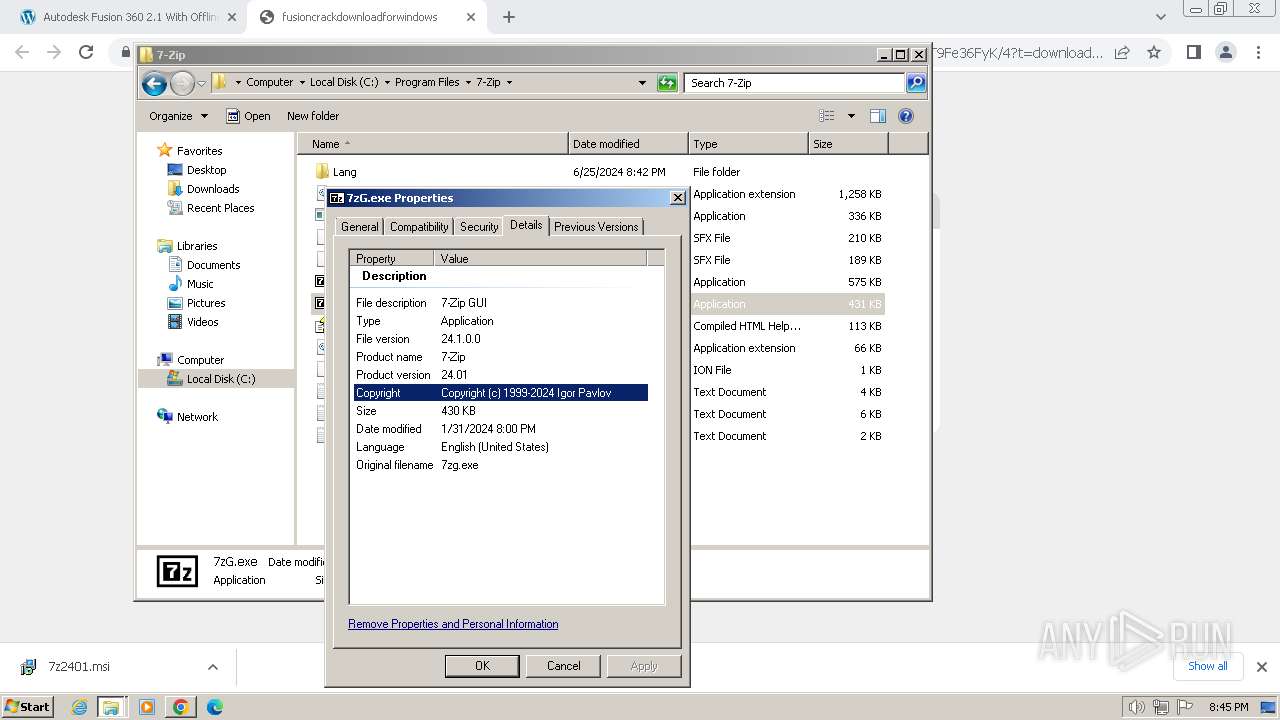Click Windows Start button
Viewport: 1280px width, 720px height.
(x=28, y=707)
